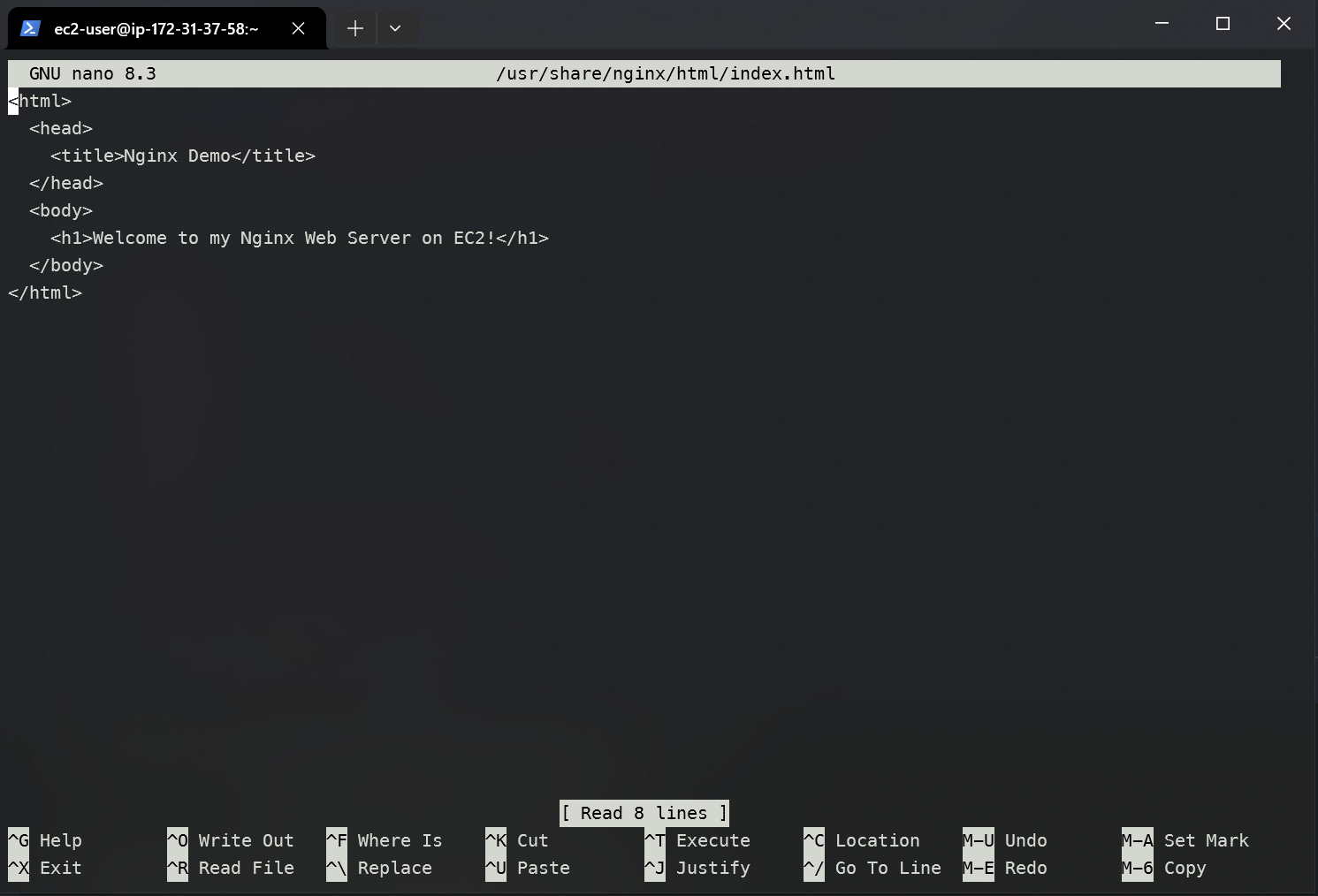The image size is (1318, 896).
Task: Click the M-6 Copy shortcut
Action: click(1164, 868)
